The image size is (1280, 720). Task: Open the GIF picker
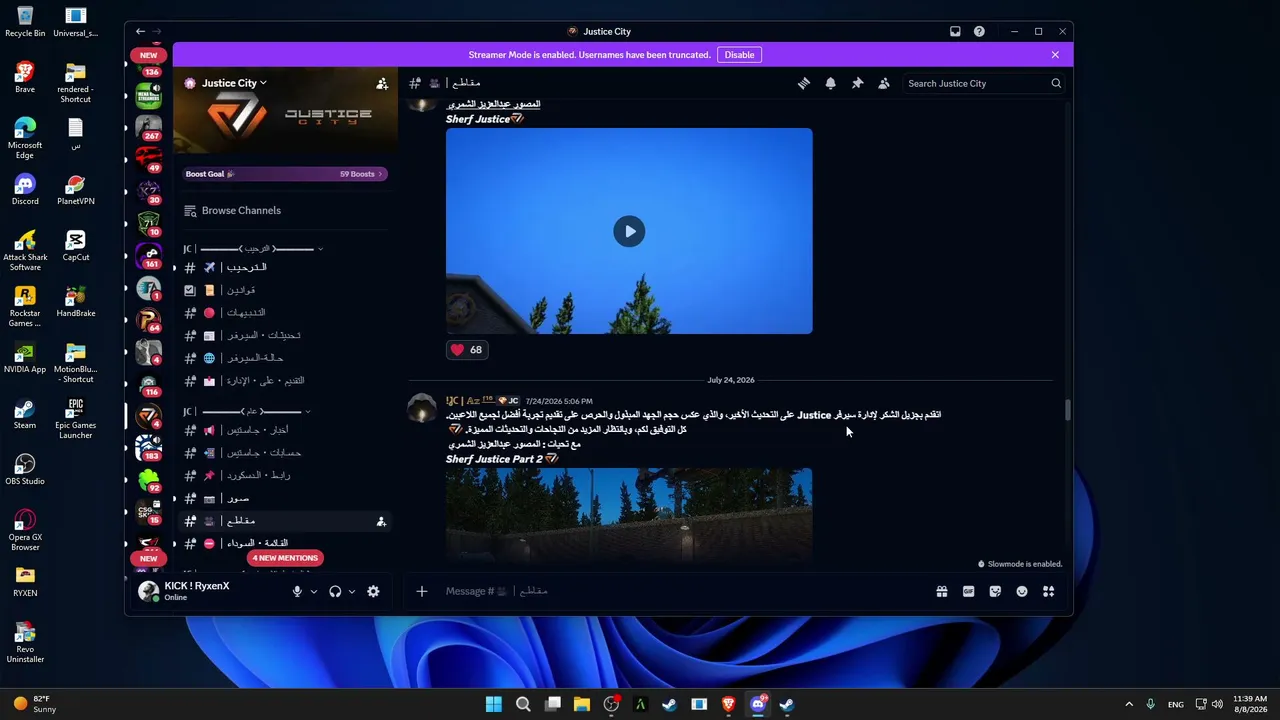tap(968, 591)
